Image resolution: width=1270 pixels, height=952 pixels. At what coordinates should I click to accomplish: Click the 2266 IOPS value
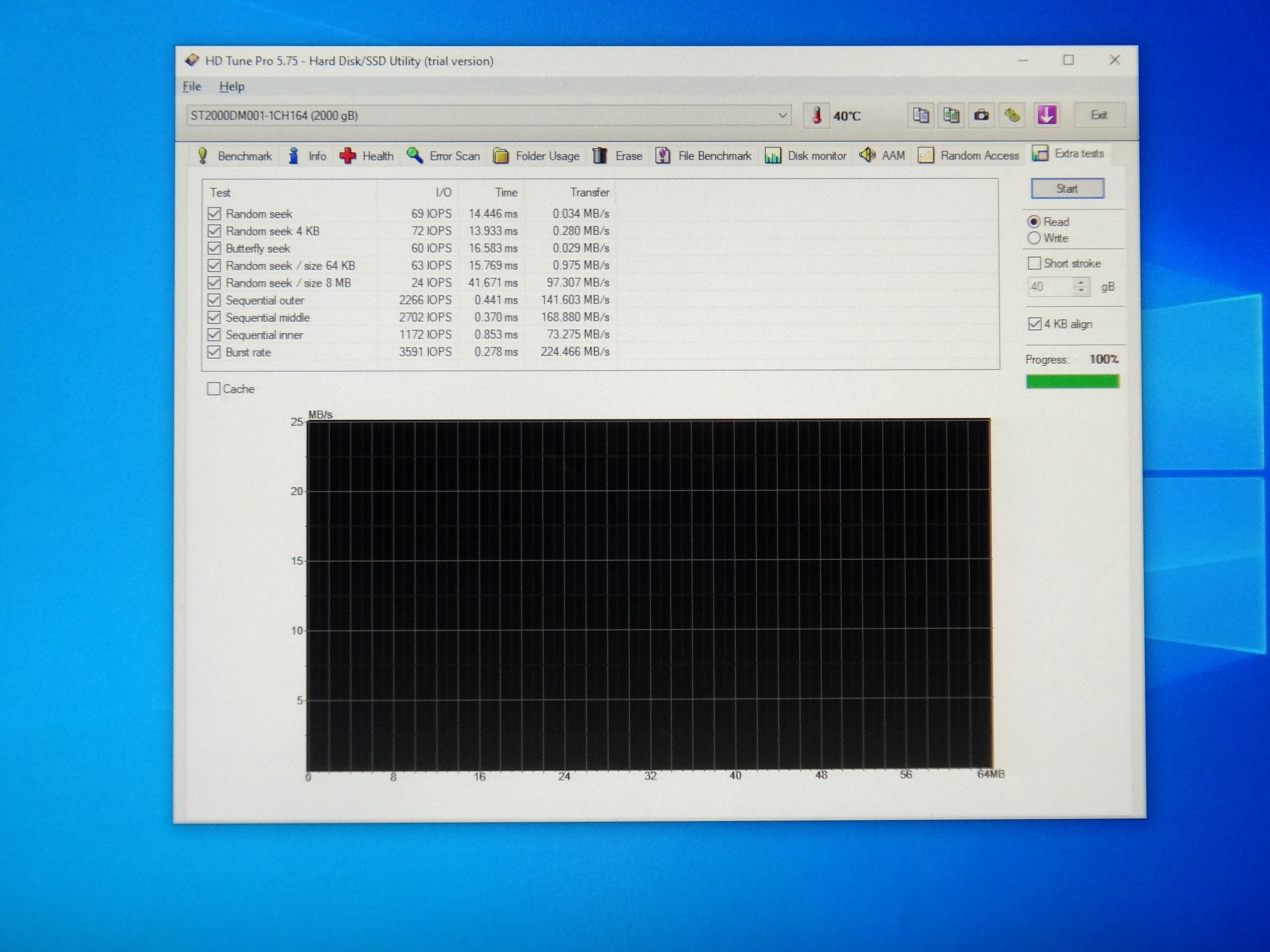pyautogui.click(x=425, y=300)
